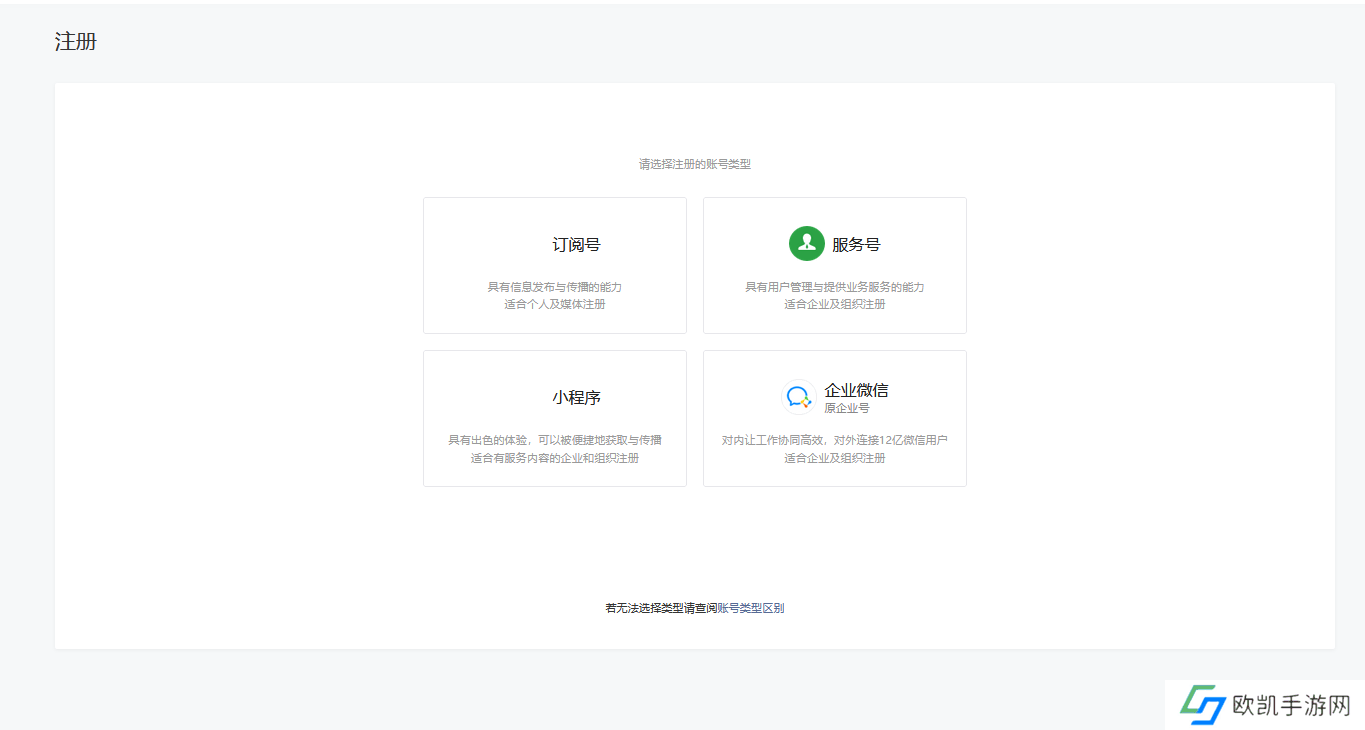Click the text 适合有服务内容的企业和组织注册
This screenshot has height=730, width=1365.
click(555, 458)
